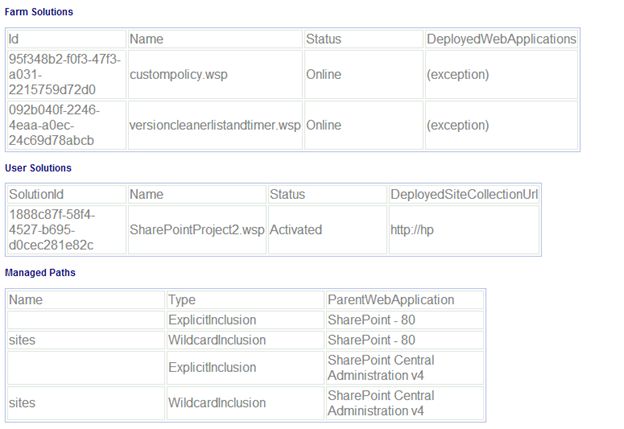Click the Managed Paths section heading

pos(40,272)
